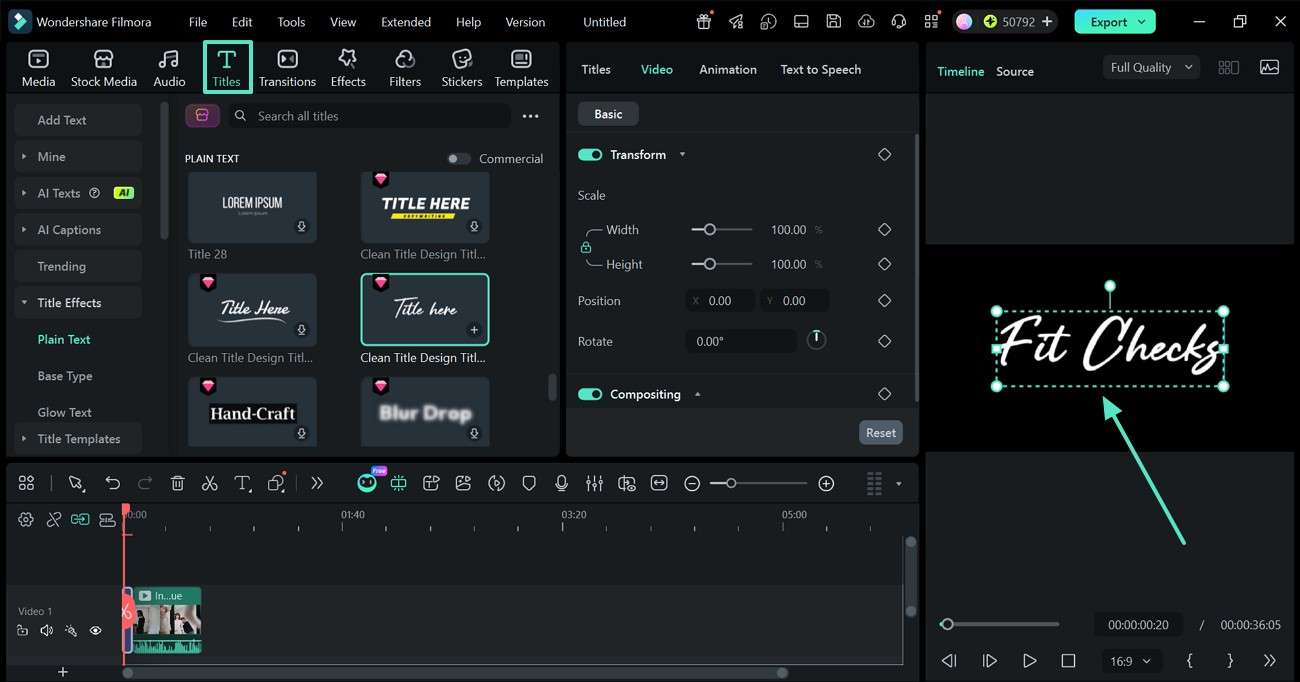Viewport: 1300px width, 682px height.
Task: Click the timeline zoom slider
Action: pos(758,483)
